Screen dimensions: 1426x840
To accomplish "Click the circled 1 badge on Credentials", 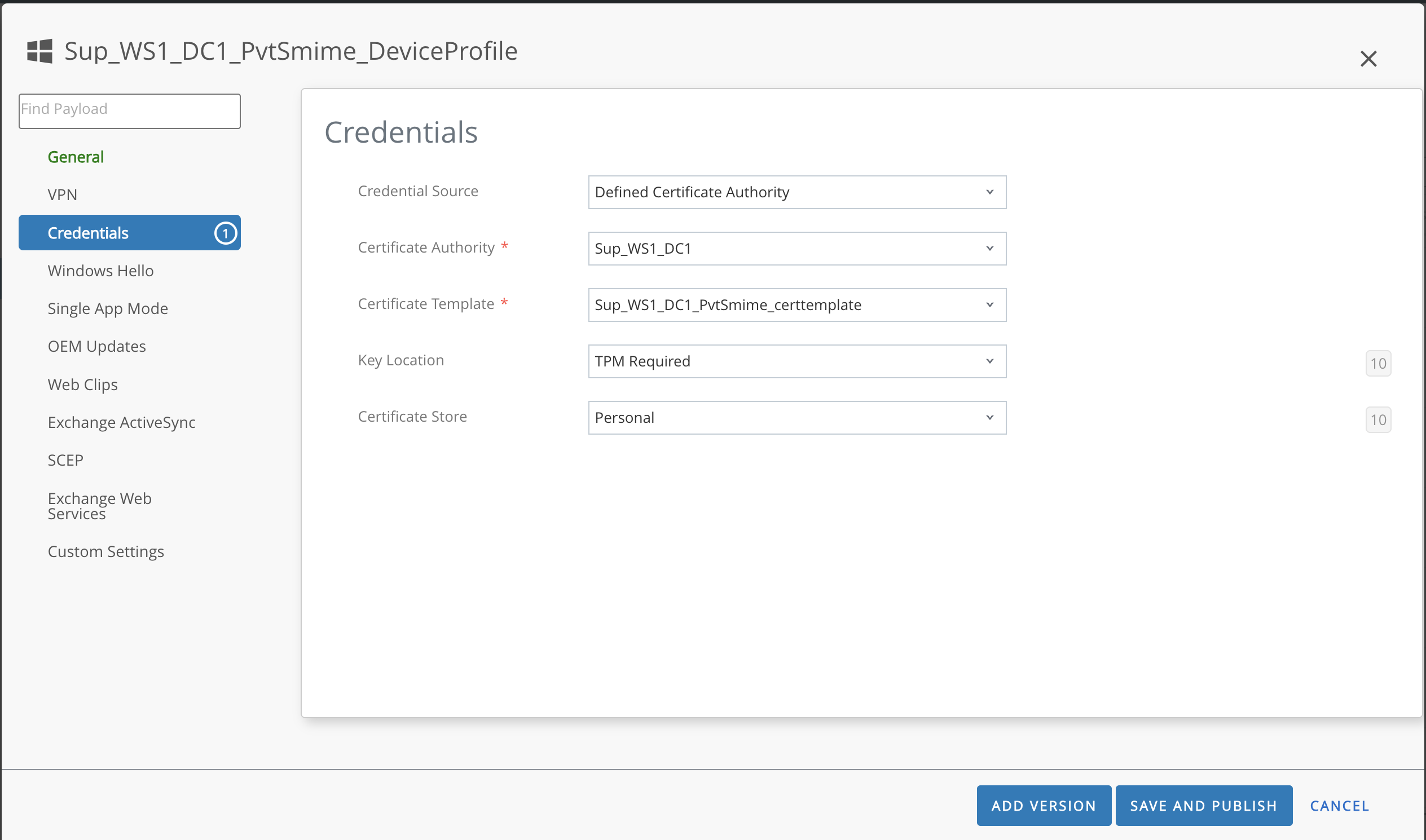I will (225, 233).
